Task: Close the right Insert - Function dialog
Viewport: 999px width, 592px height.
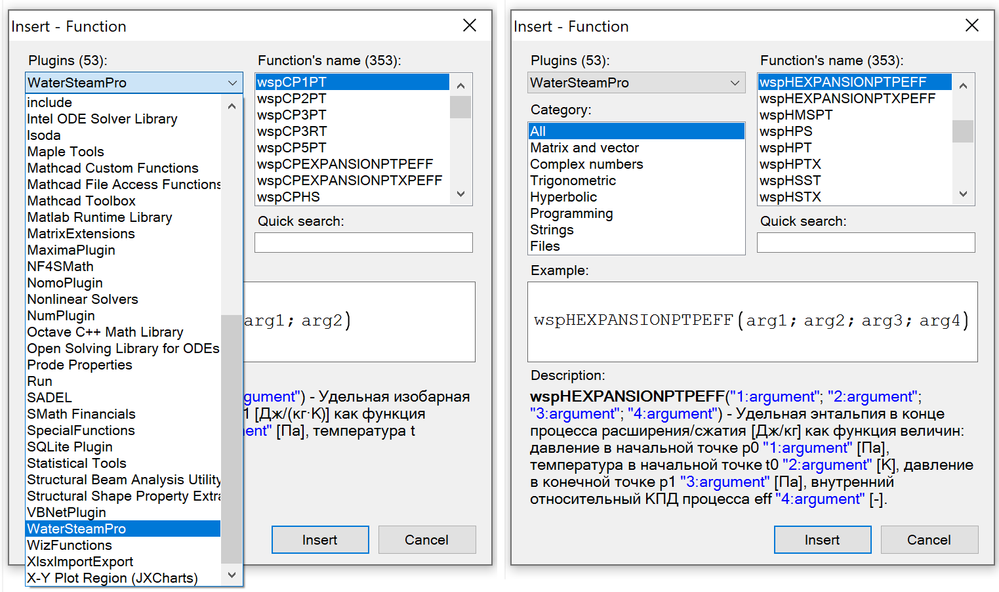Action: pos(970,26)
